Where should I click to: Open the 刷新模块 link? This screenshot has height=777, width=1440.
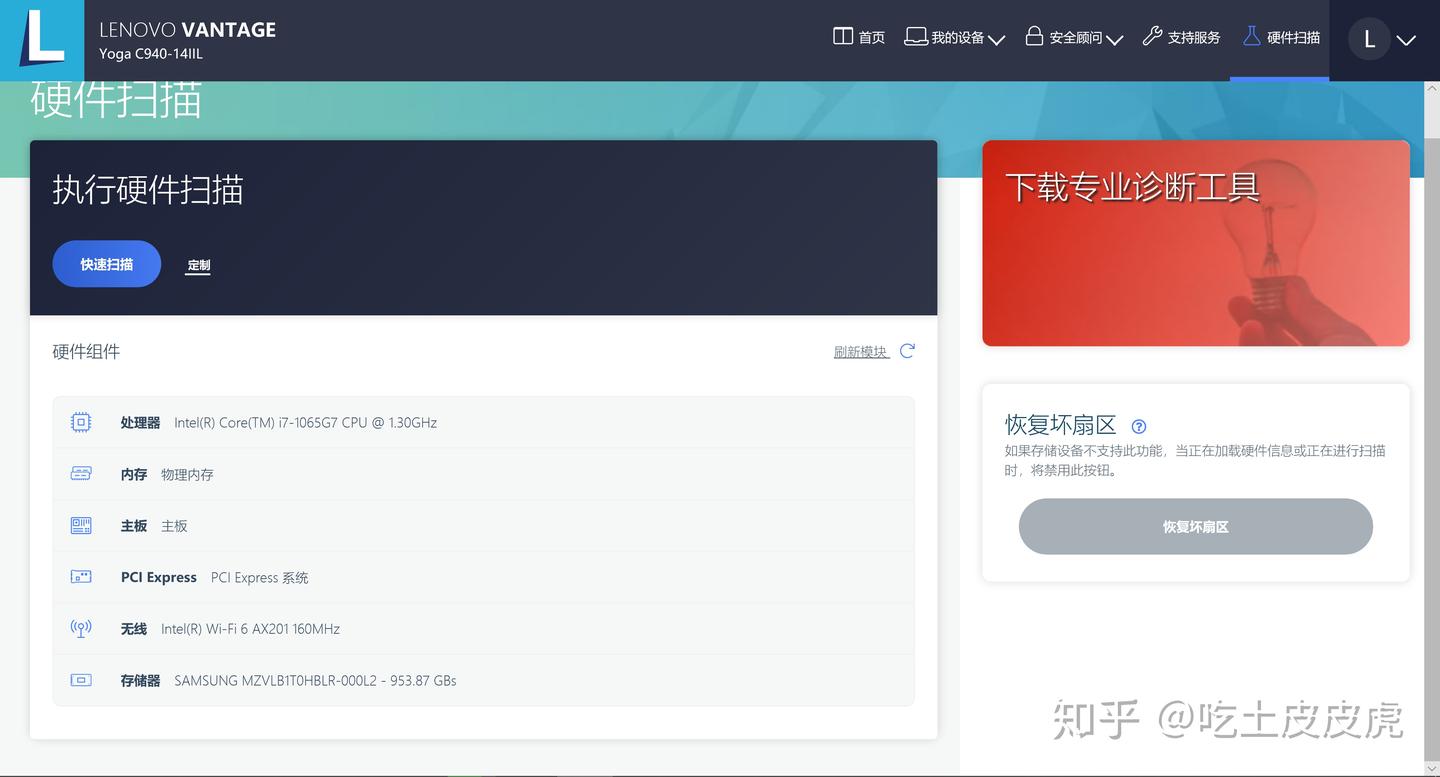(860, 351)
